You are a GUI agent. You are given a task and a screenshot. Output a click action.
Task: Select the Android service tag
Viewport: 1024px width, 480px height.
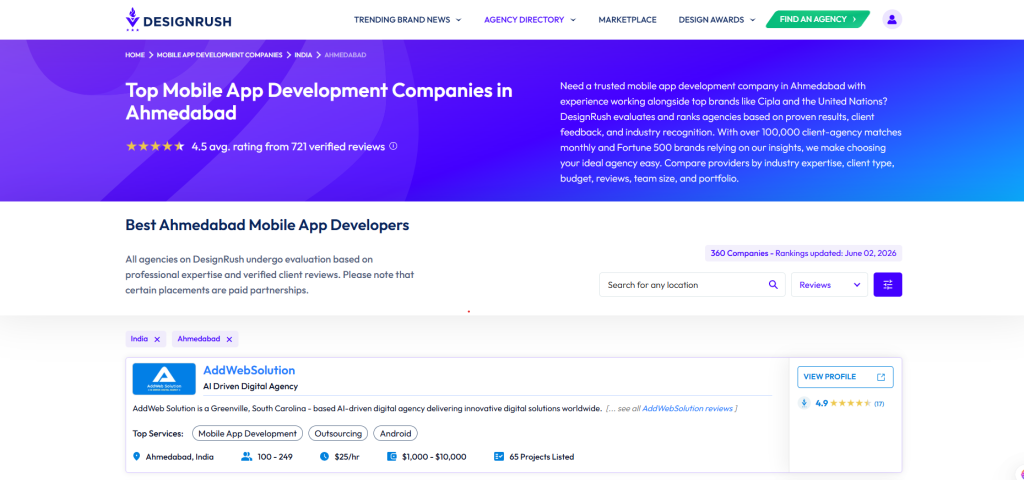pyautogui.click(x=395, y=433)
